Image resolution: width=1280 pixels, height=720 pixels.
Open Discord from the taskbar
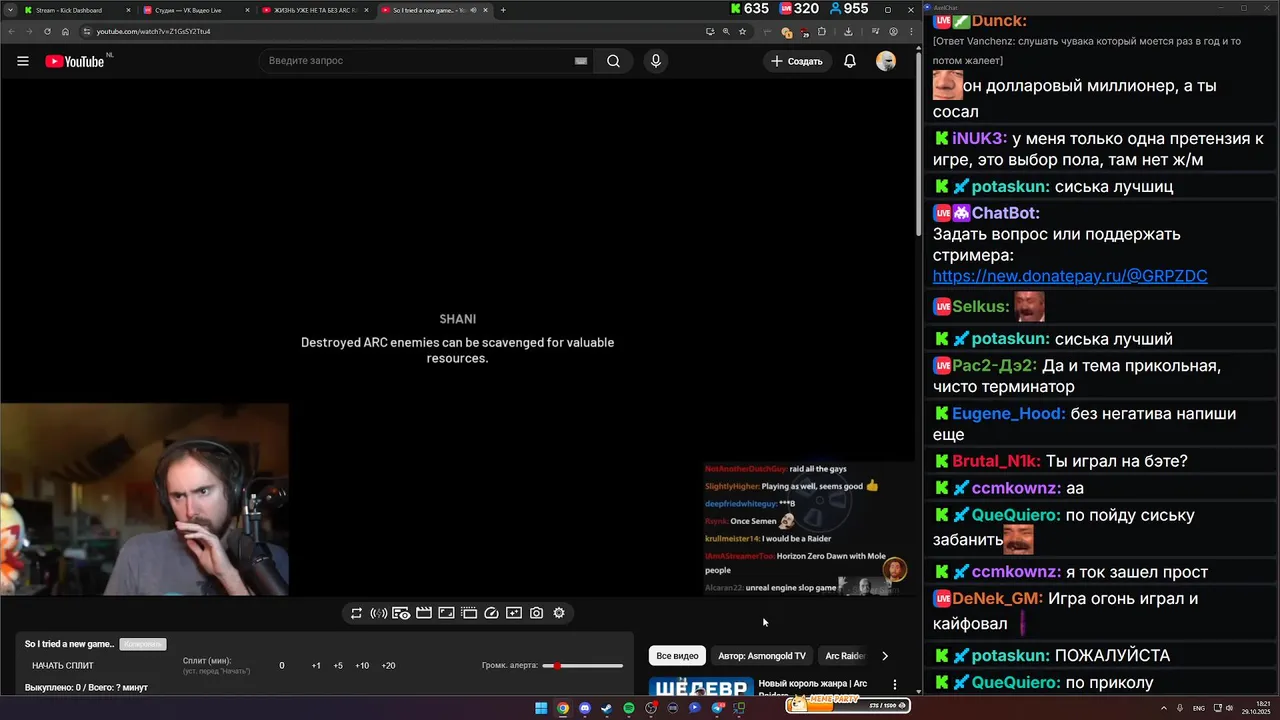pyautogui.click(x=585, y=708)
